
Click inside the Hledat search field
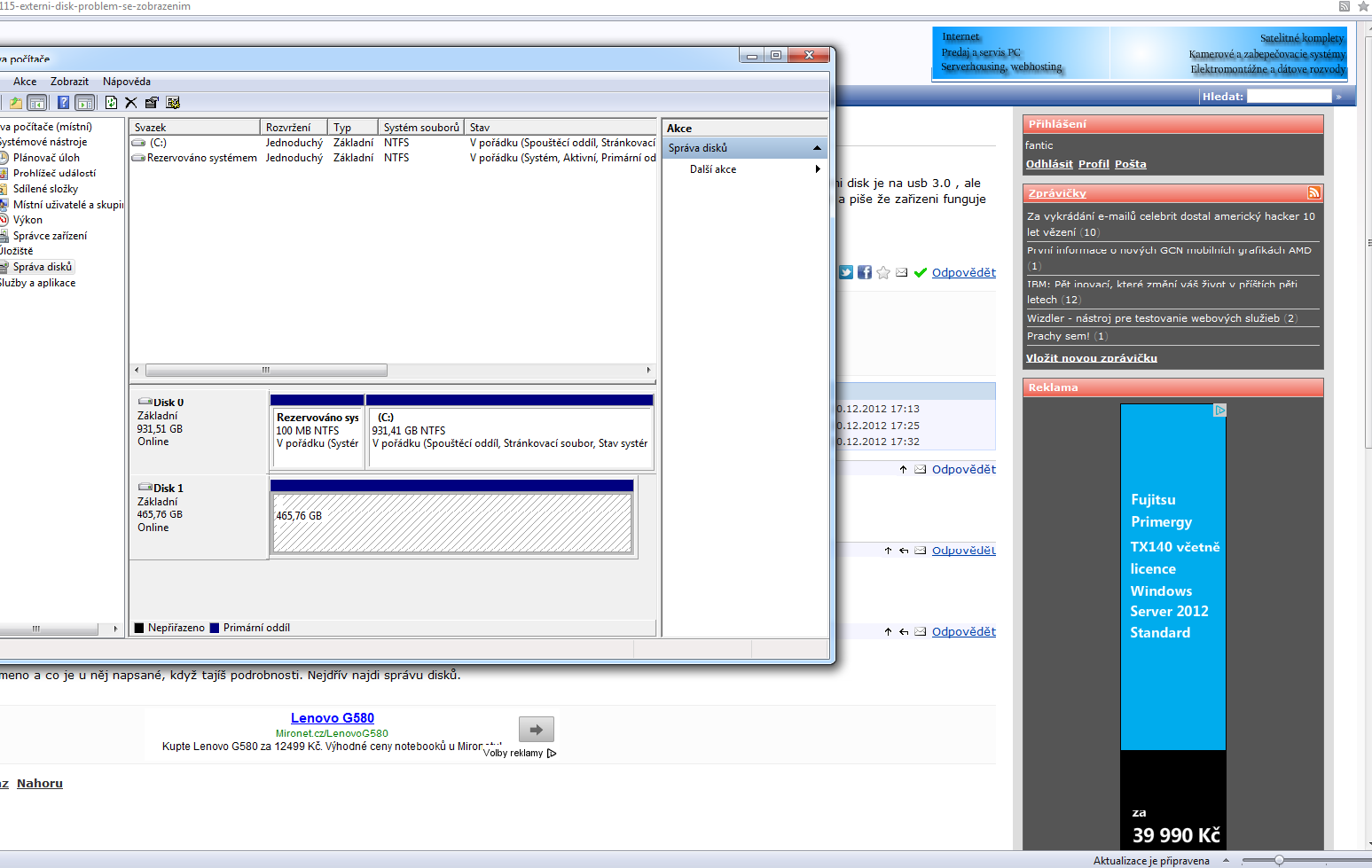click(1290, 96)
